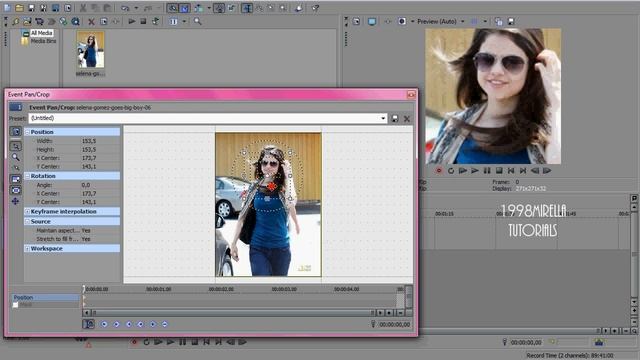The image size is (640, 360).
Task: Toggle Stretch to fill frame value
Action: click(86, 239)
